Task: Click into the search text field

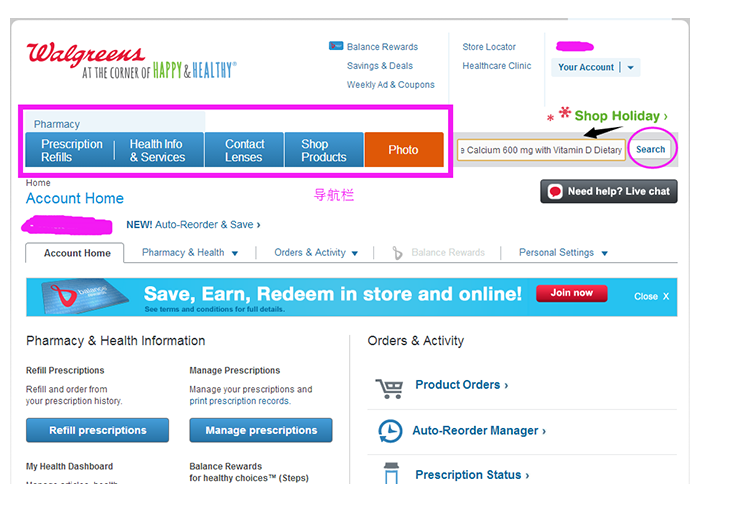Action: point(541,150)
